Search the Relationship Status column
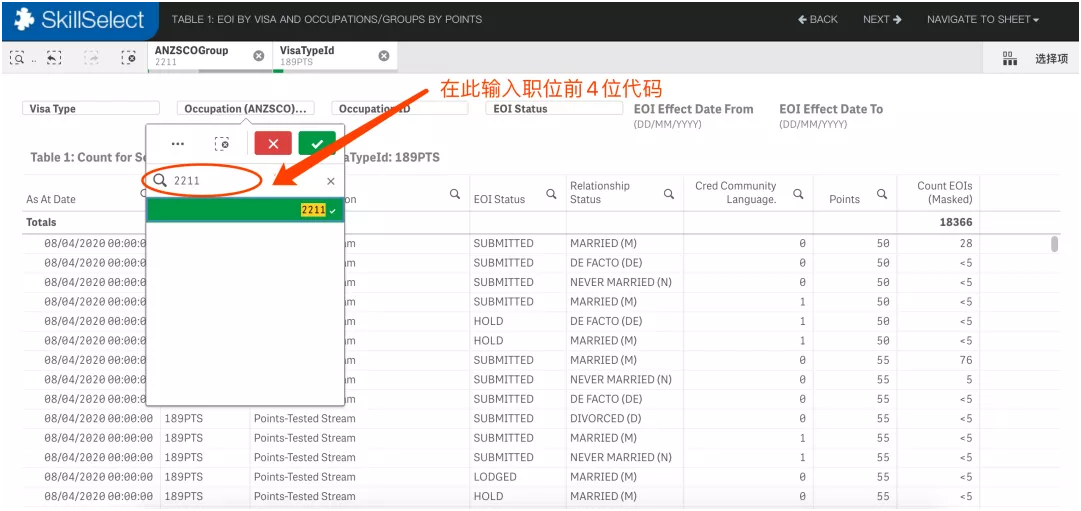 [669, 195]
